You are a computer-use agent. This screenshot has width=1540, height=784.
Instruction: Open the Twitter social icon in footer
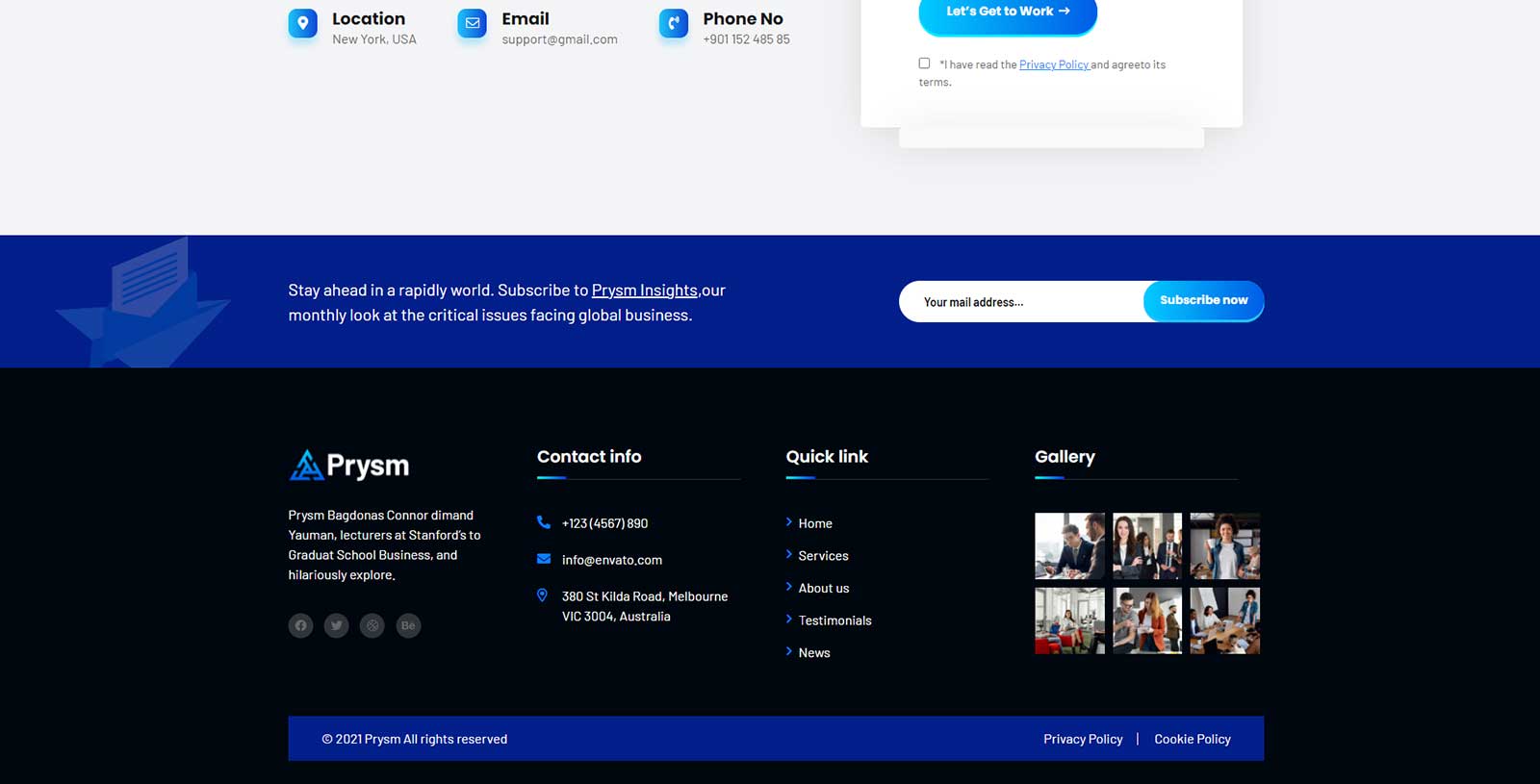tap(336, 625)
